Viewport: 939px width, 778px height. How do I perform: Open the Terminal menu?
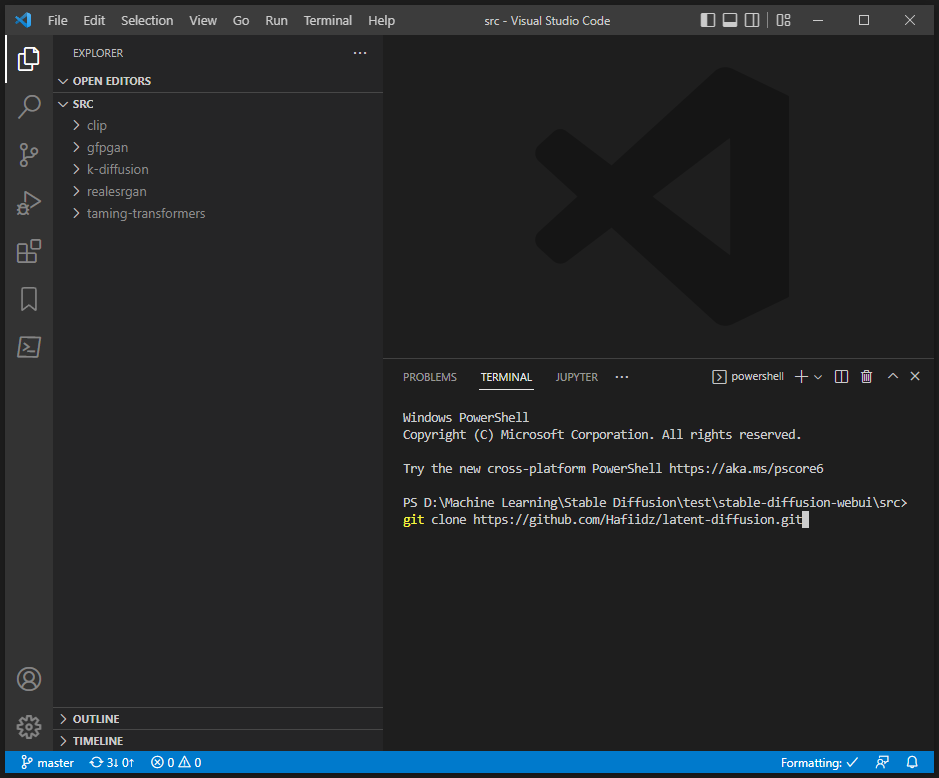tap(328, 20)
